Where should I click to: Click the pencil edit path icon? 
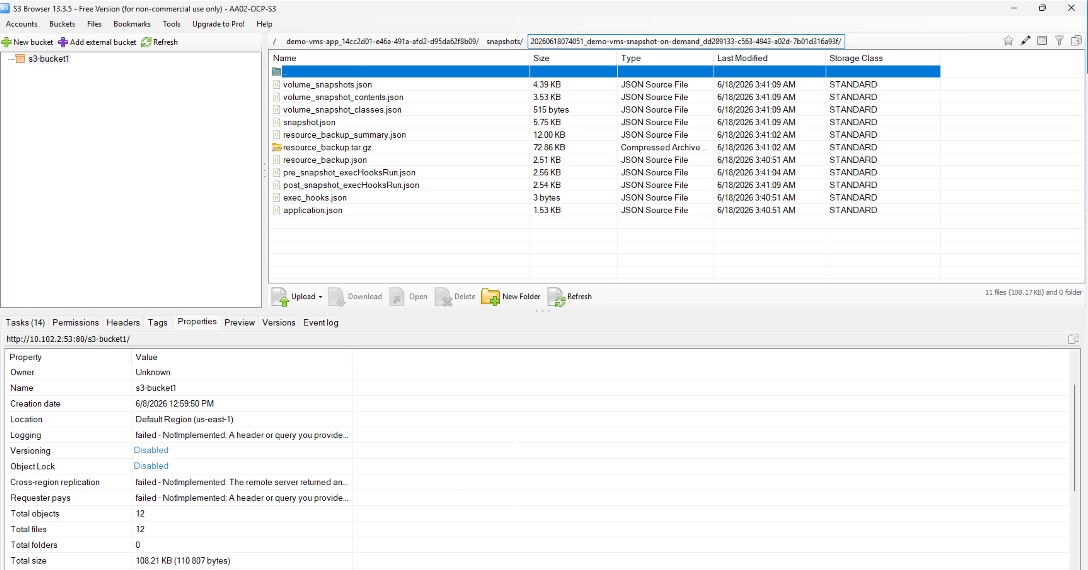click(1026, 41)
